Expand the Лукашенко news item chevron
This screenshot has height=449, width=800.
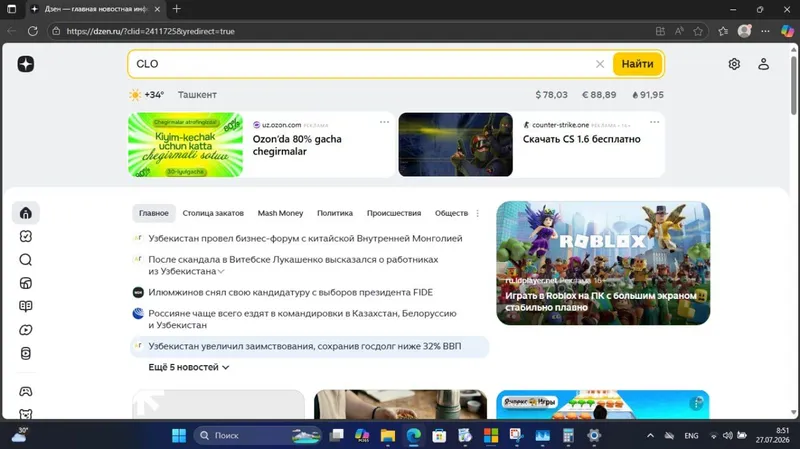(x=221, y=271)
